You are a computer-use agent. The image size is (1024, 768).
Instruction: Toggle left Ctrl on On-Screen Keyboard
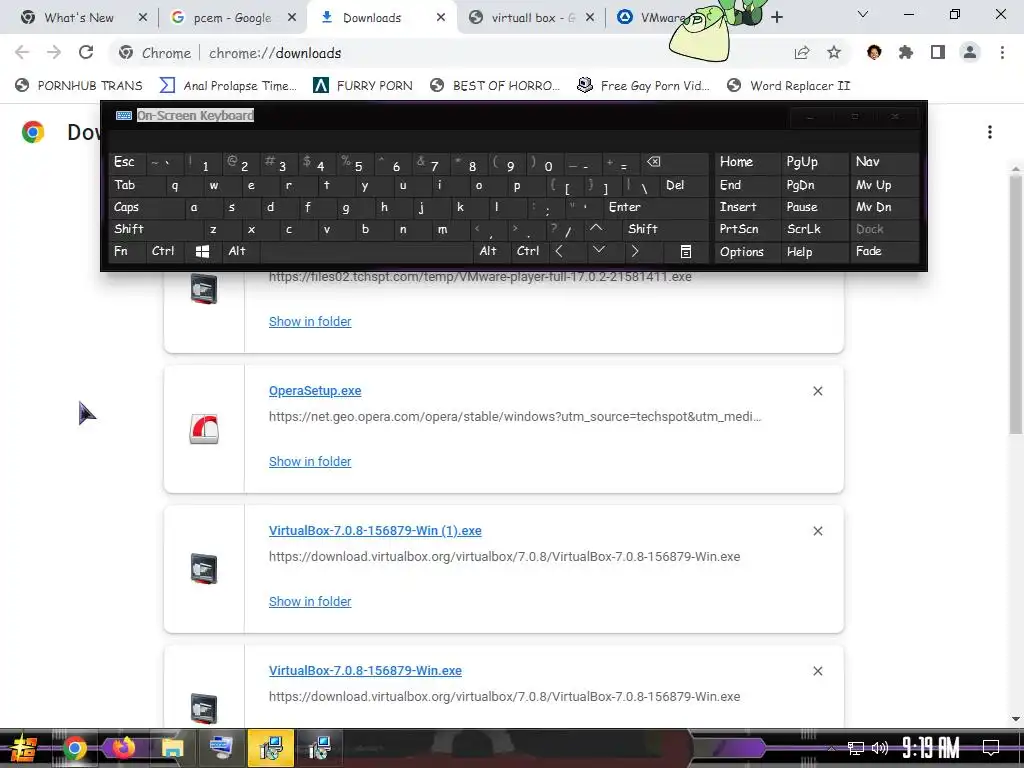163,251
